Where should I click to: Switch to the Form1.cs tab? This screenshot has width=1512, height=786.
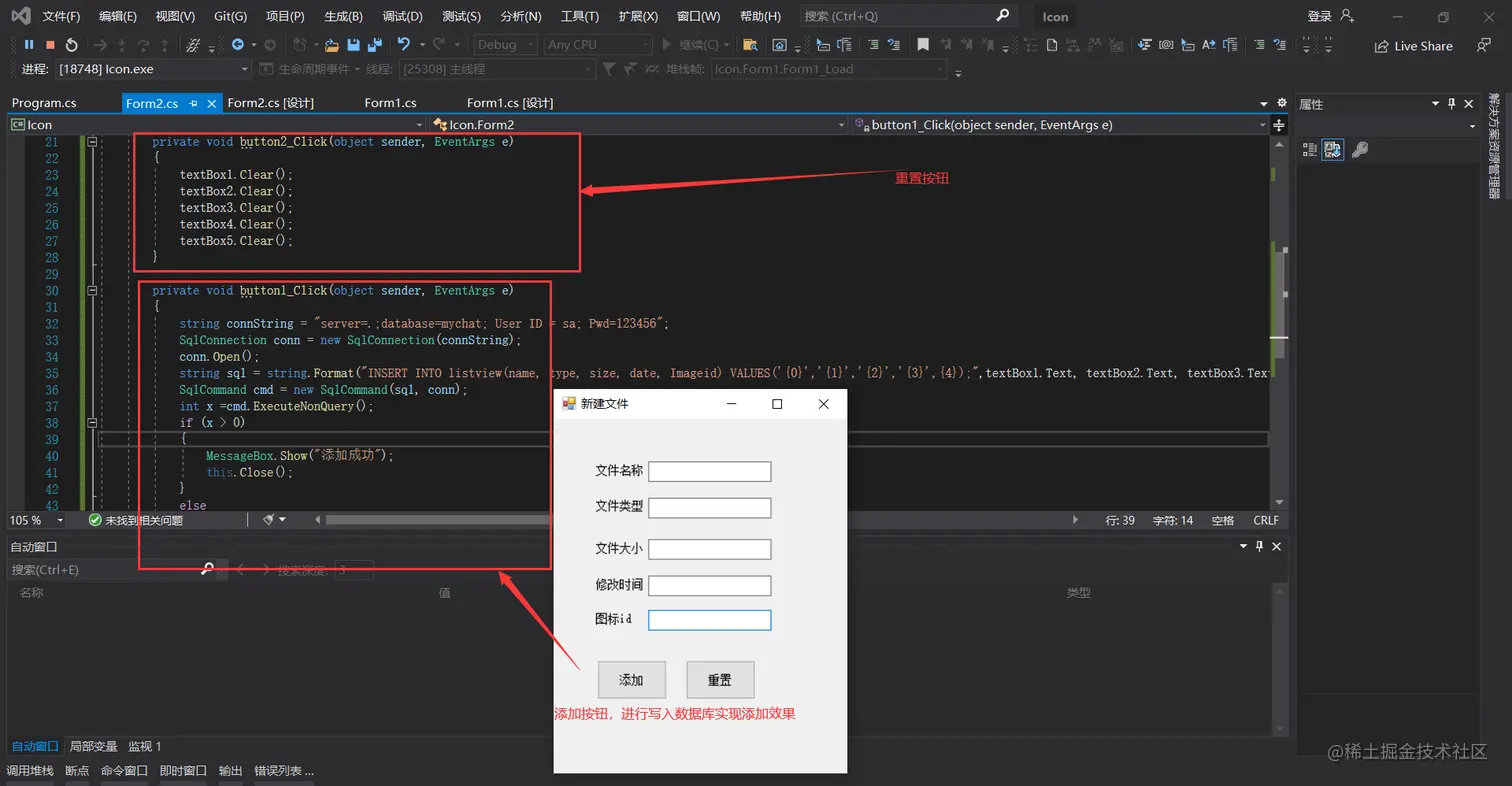point(390,103)
